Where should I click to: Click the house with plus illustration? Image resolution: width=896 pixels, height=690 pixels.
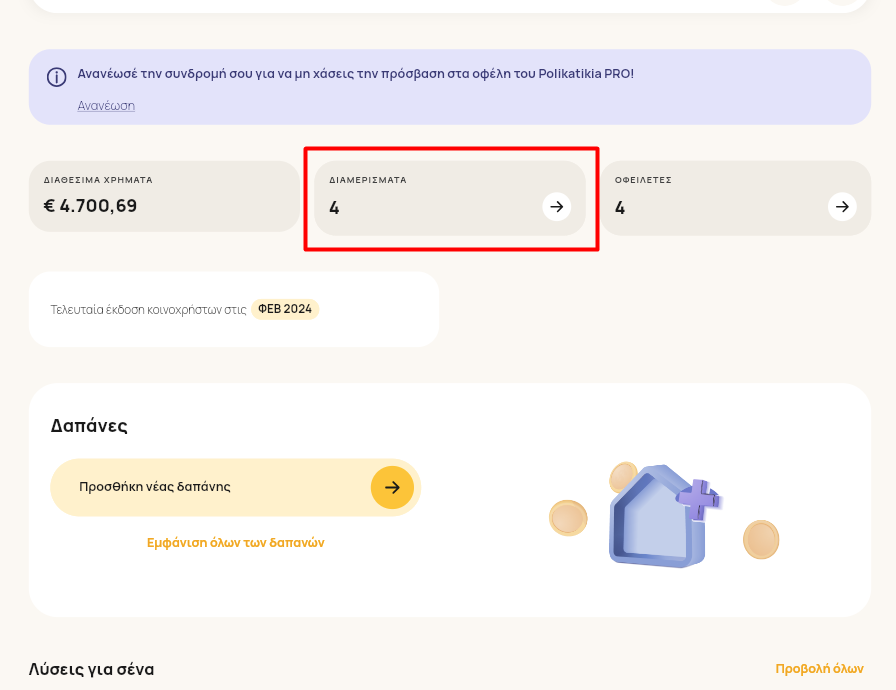[x=665, y=516]
